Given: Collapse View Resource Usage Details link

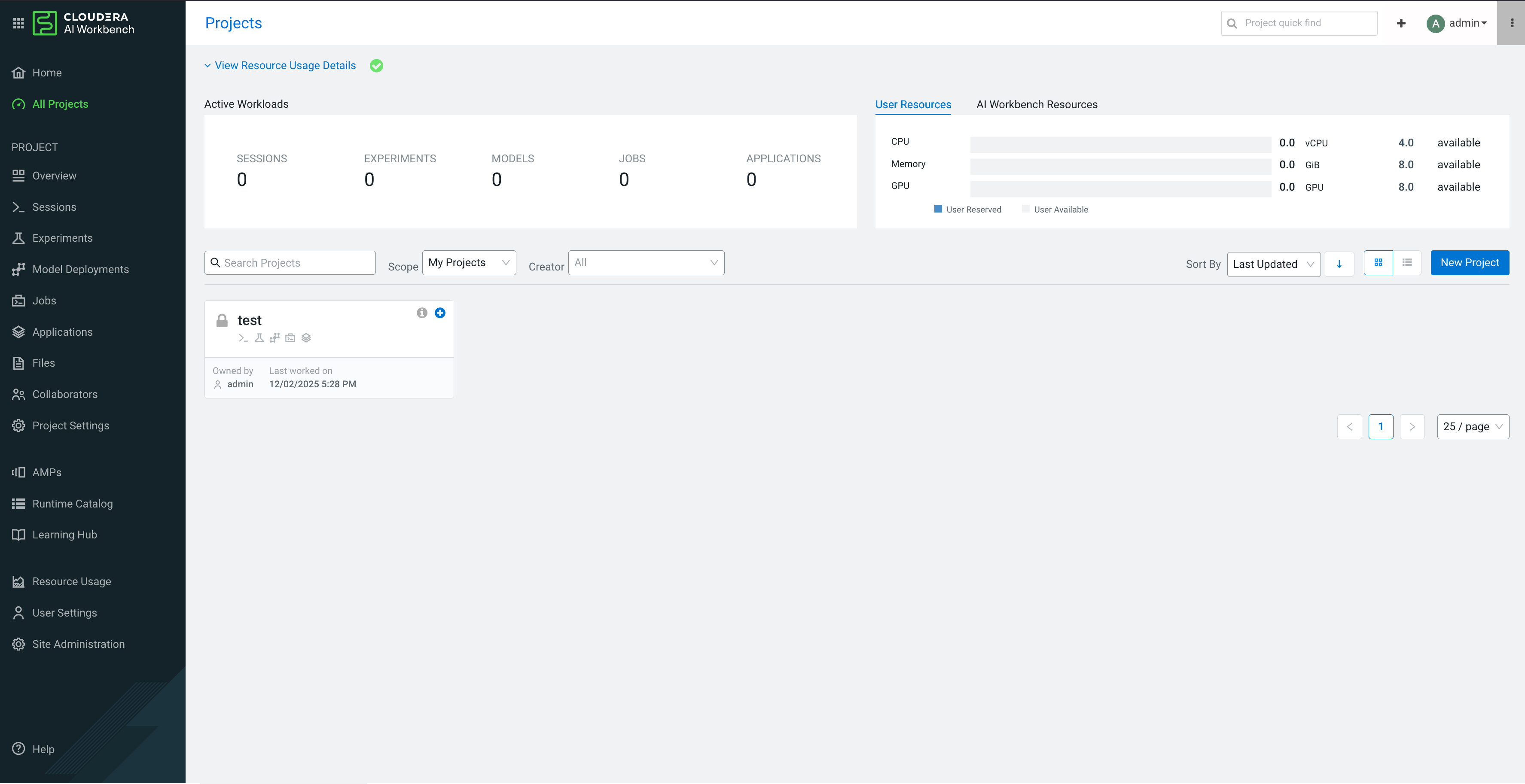Looking at the screenshot, I should (285, 66).
